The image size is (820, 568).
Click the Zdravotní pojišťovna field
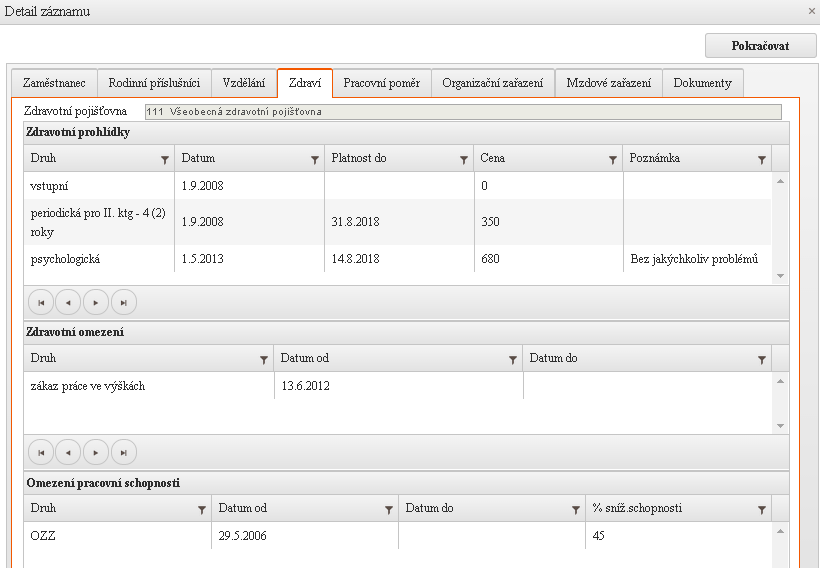(462, 112)
